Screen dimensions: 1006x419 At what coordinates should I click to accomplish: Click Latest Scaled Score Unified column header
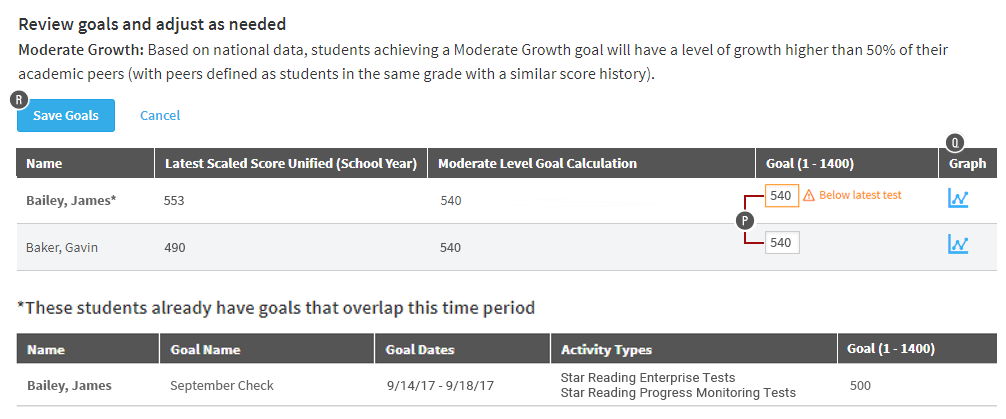tap(290, 163)
